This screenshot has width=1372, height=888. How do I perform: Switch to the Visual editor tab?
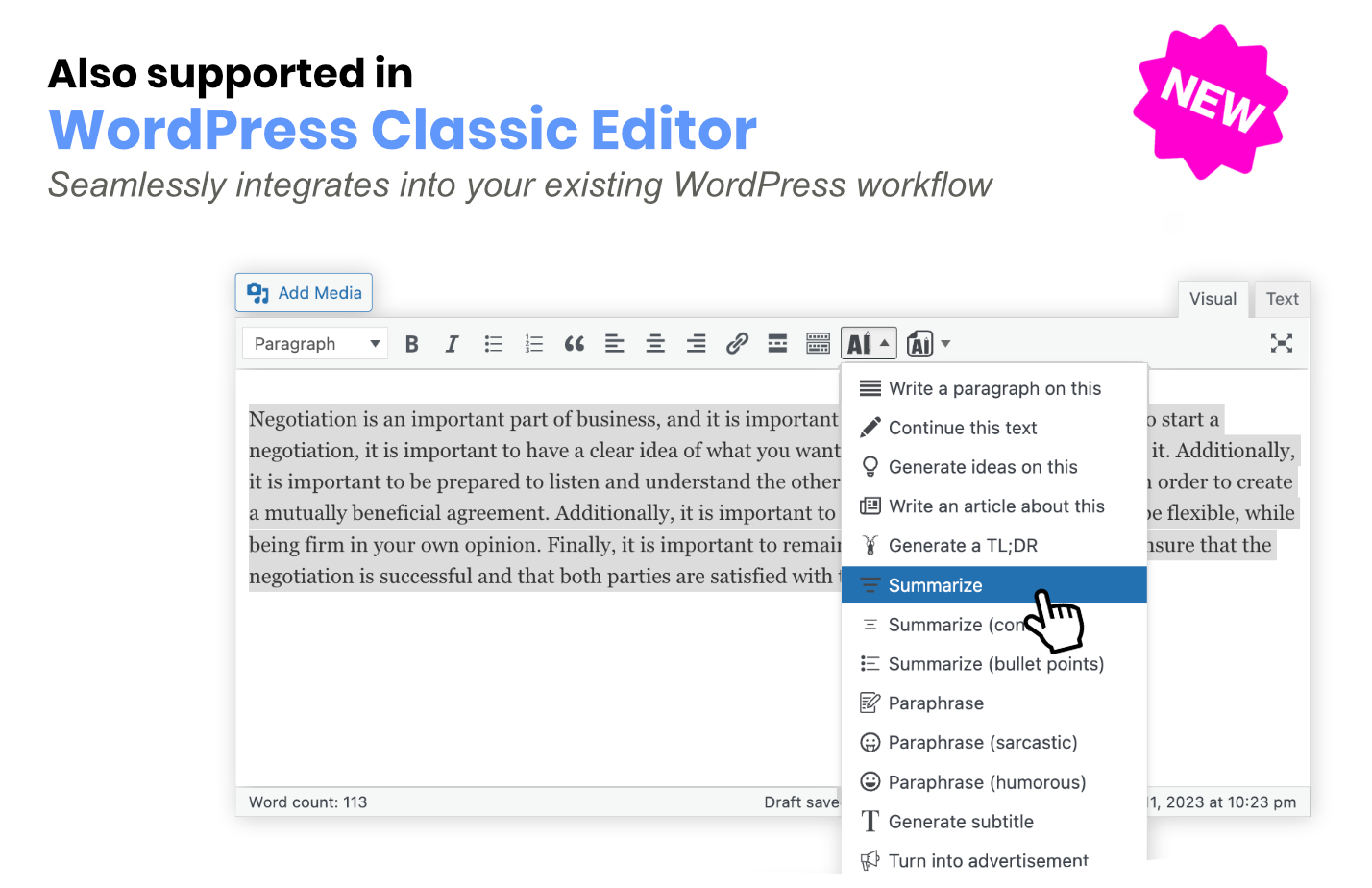tap(1213, 299)
